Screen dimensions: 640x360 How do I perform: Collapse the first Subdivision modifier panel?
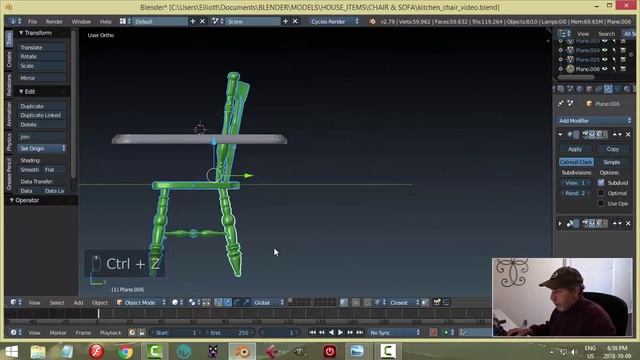560,134
